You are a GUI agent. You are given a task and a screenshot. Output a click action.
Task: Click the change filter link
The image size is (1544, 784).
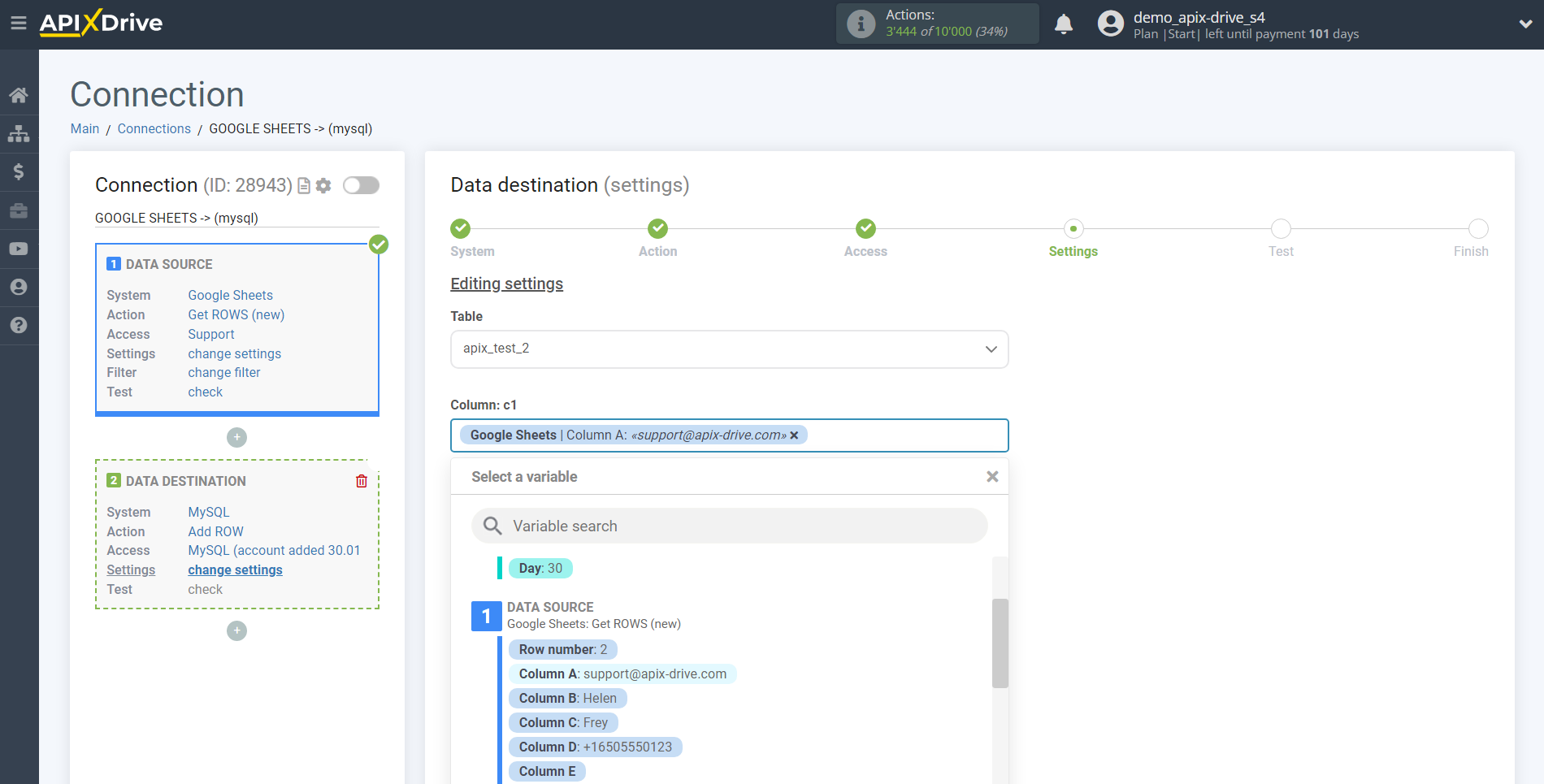pos(223,372)
